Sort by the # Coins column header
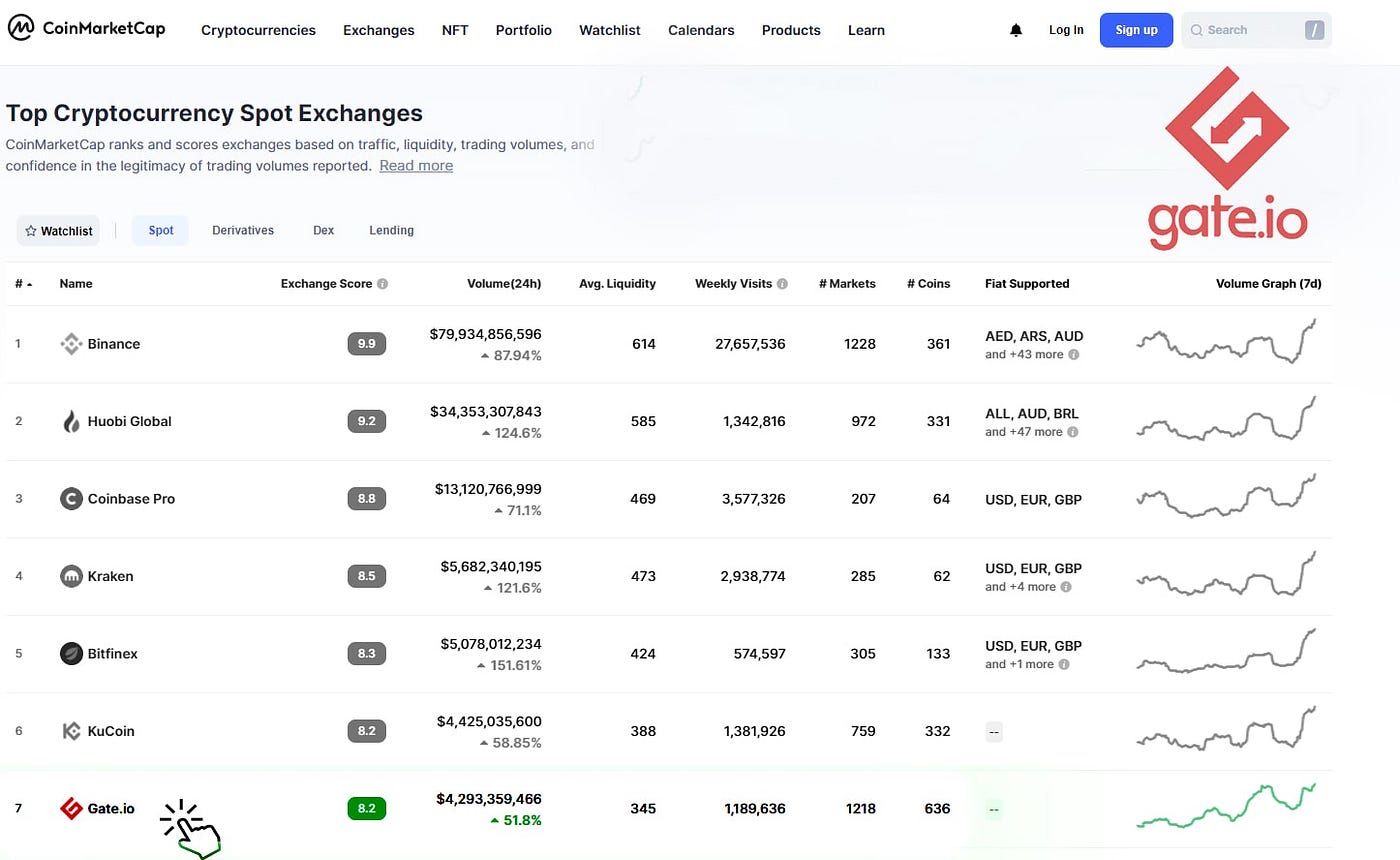The height and width of the screenshot is (860, 1400). (x=928, y=284)
